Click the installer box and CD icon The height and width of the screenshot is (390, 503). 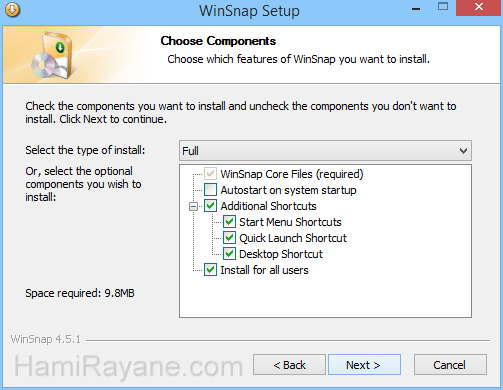[53, 55]
